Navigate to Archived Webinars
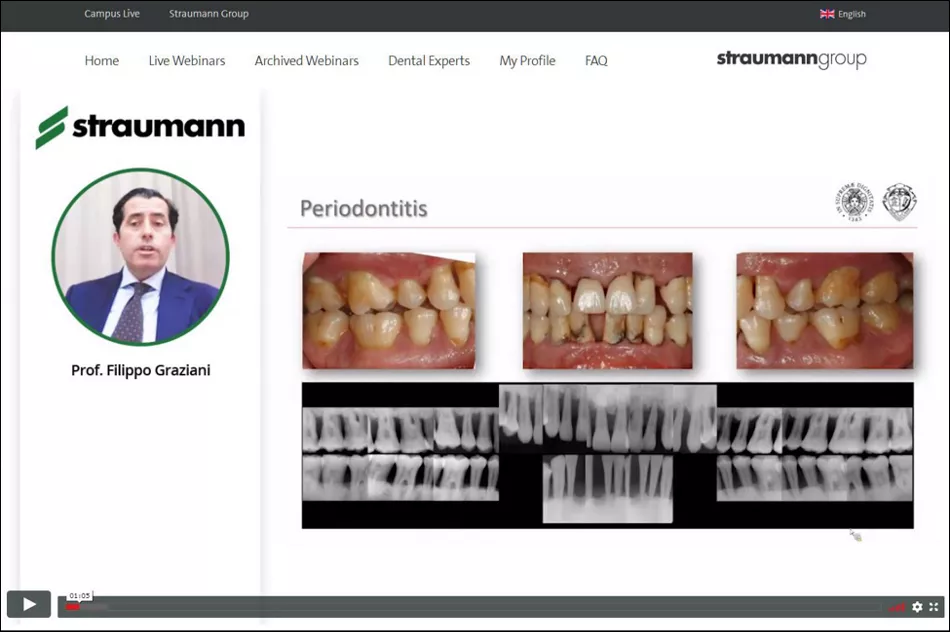Screen dimensions: 950x632 point(306,61)
